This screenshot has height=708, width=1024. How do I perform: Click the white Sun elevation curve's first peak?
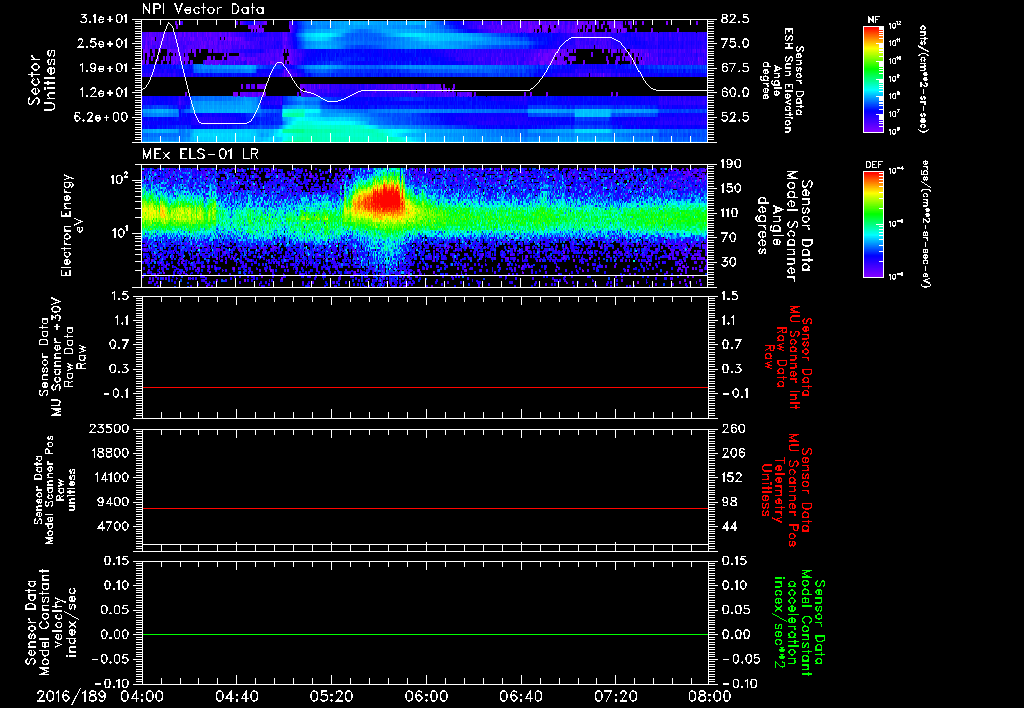(170, 24)
